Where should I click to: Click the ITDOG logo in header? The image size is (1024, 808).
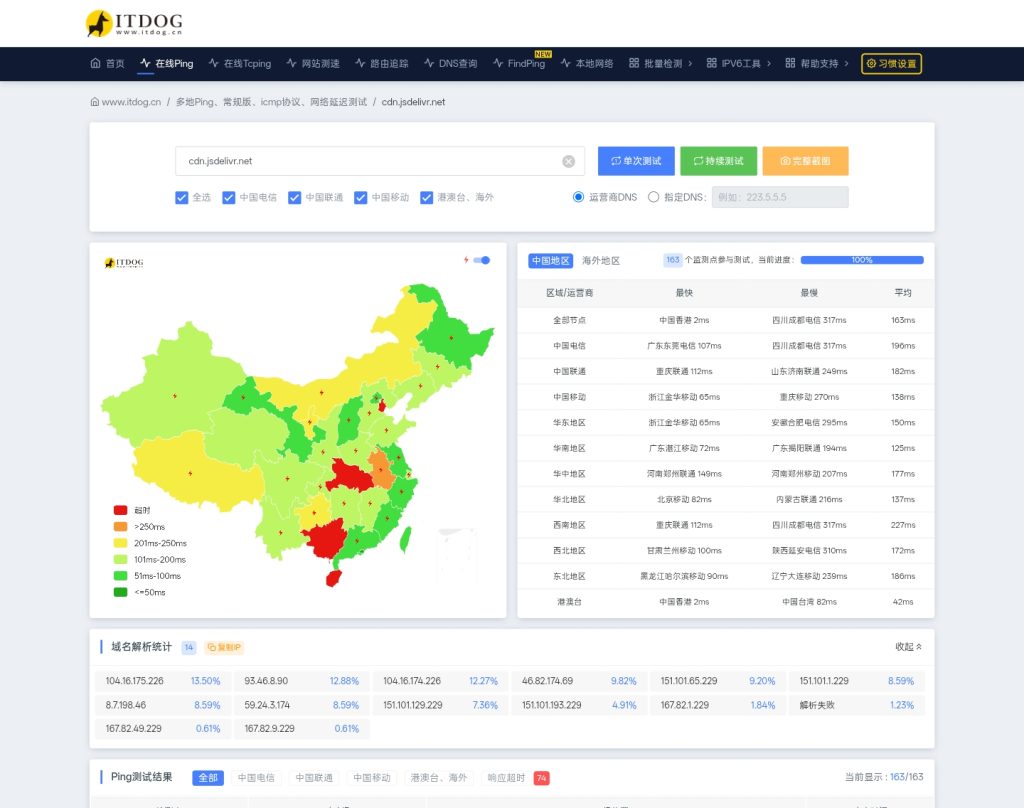tap(133, 23)
